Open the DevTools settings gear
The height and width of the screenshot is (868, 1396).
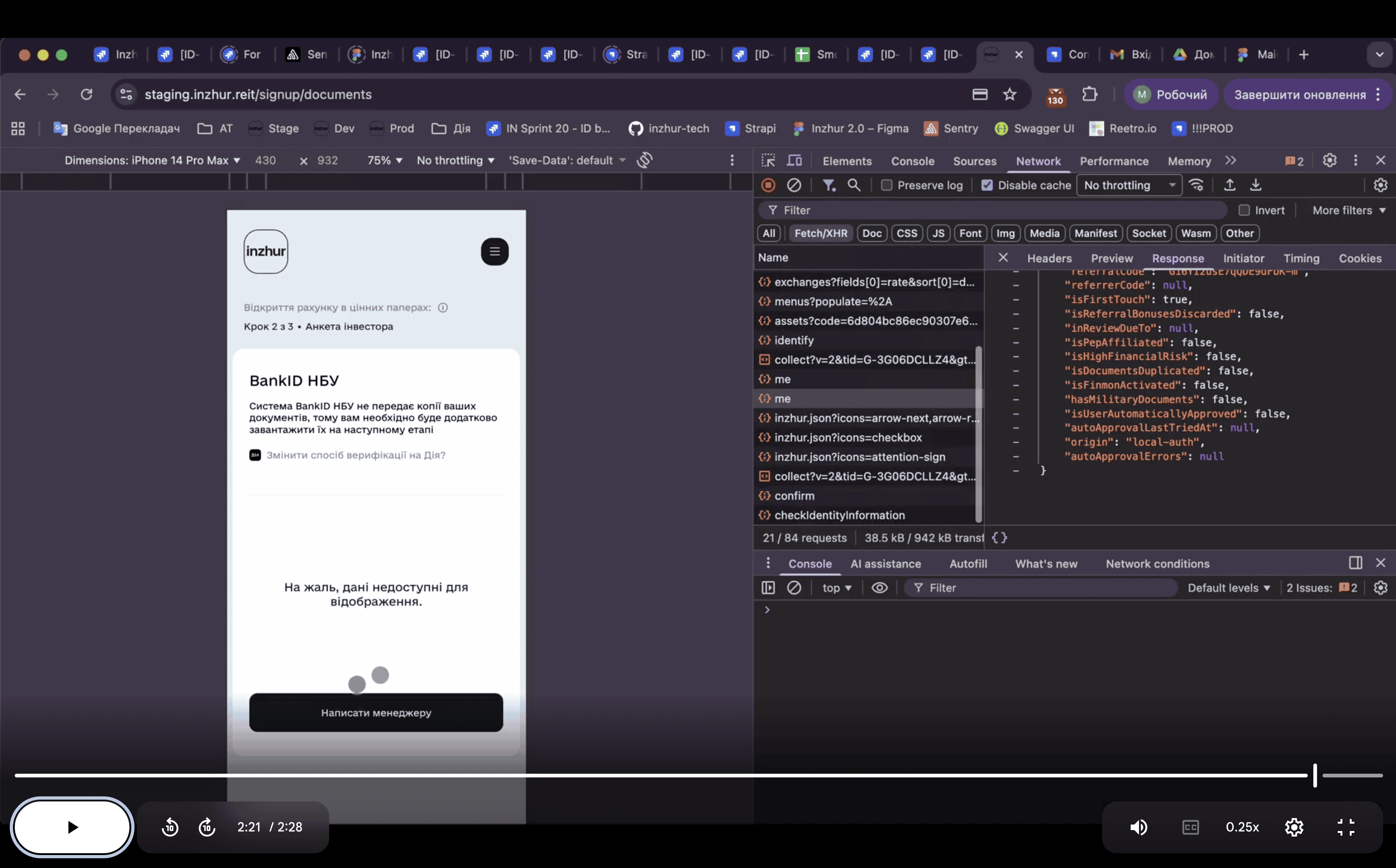click(x=1329, y=161)
